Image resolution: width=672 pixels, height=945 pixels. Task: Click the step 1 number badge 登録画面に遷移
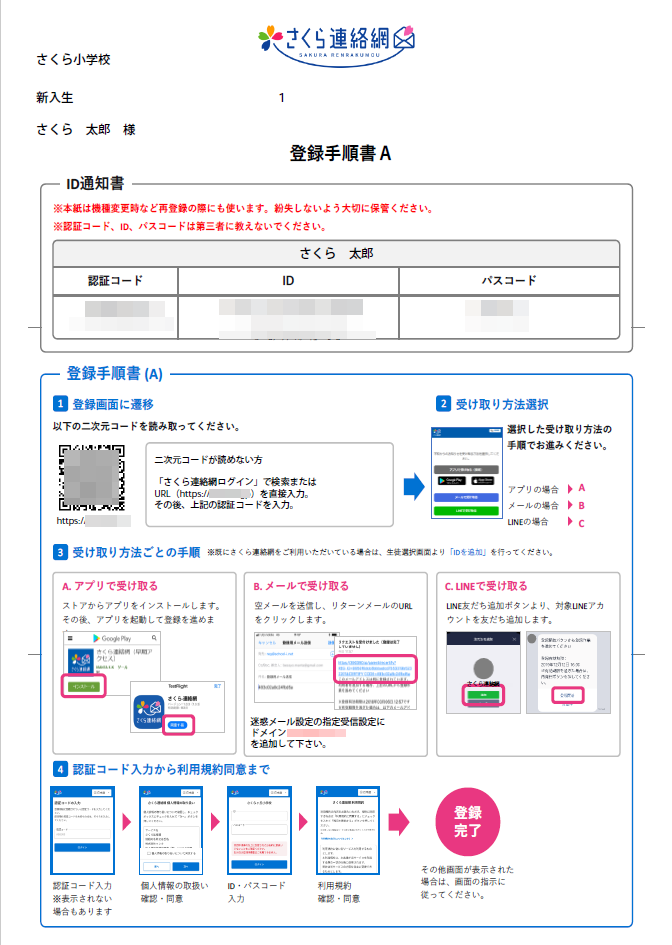click(60, 405)
